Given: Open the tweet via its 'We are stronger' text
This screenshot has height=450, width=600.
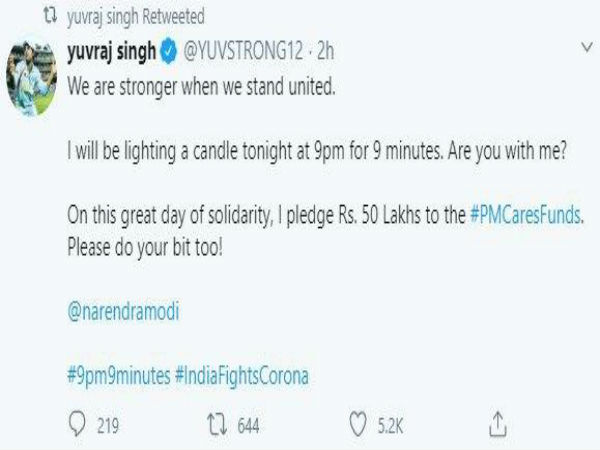Looking at the screenshot, I should point(201,86).
